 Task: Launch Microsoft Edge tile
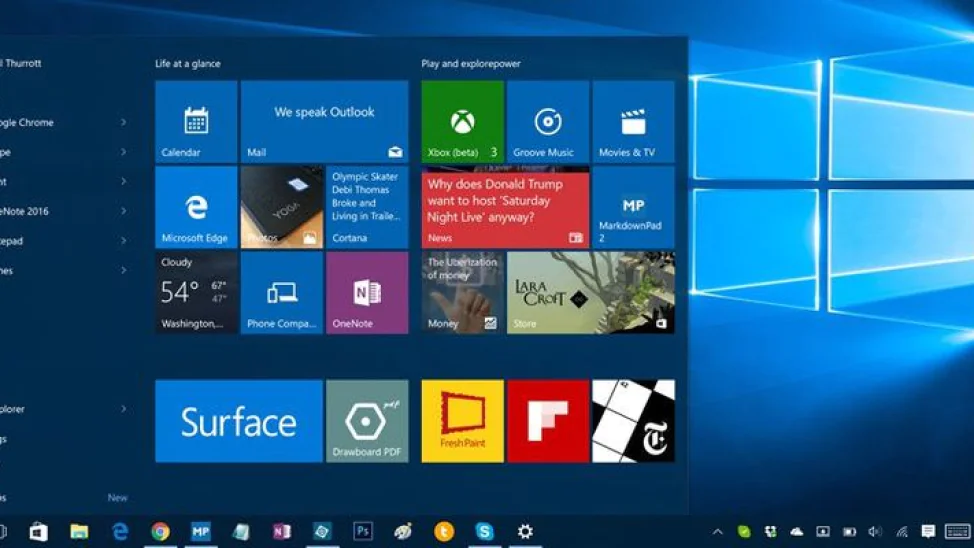coord(196,208)
